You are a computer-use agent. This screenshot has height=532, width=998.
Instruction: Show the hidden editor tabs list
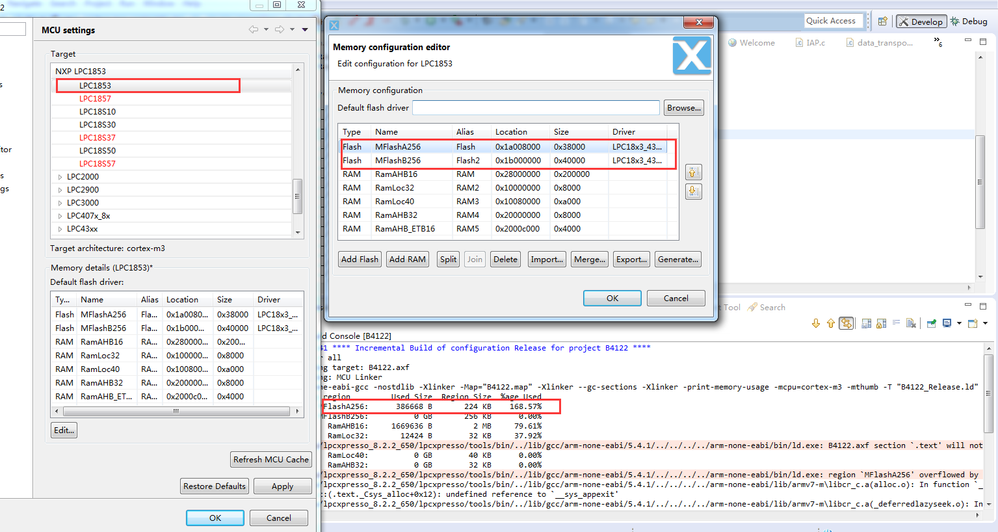(x=938, y=42)
